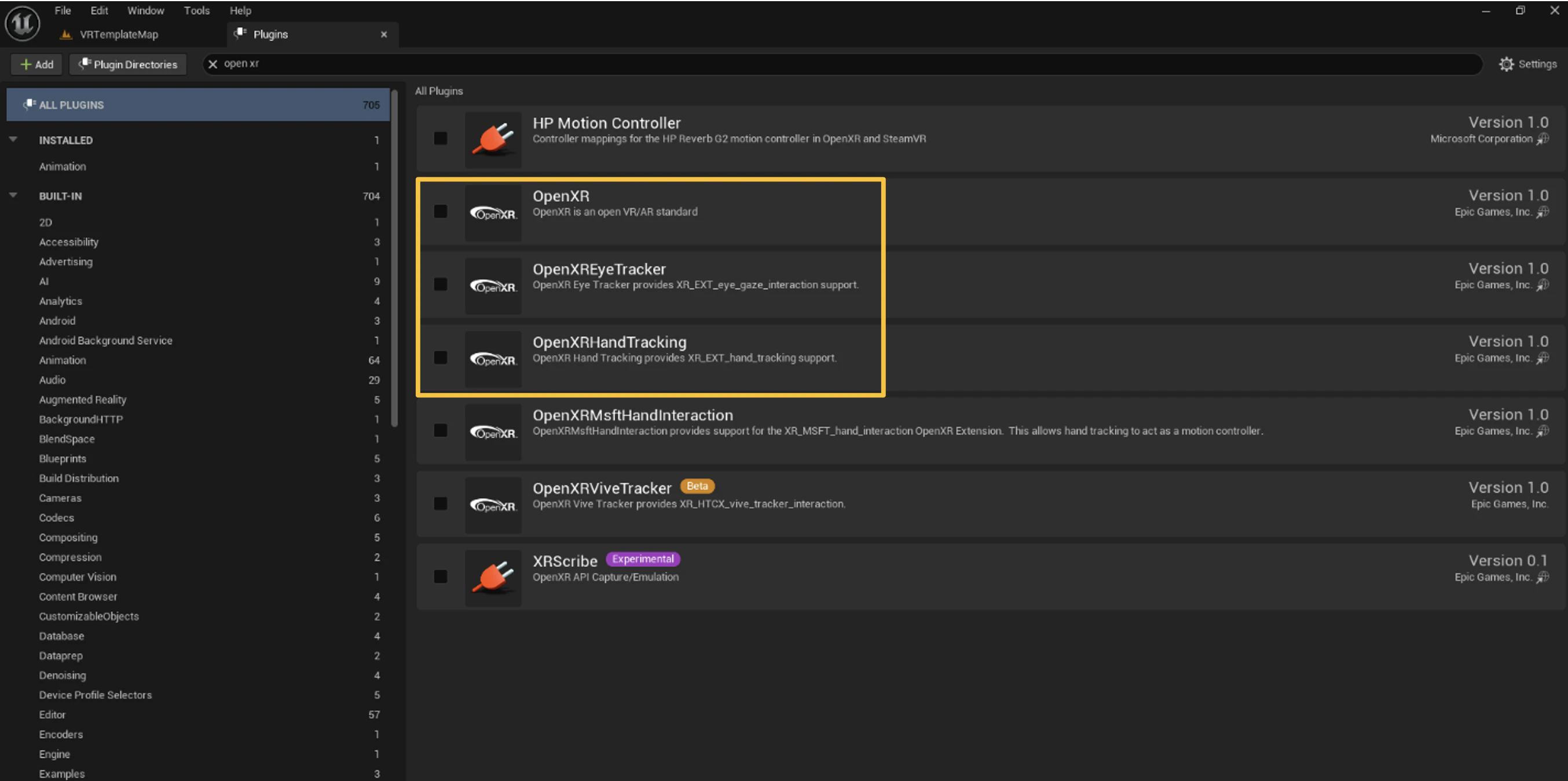Screen dimensions: 1568x781
Task: Click the VRTemplateMap tab level icon
Action: tap(66, 35)
